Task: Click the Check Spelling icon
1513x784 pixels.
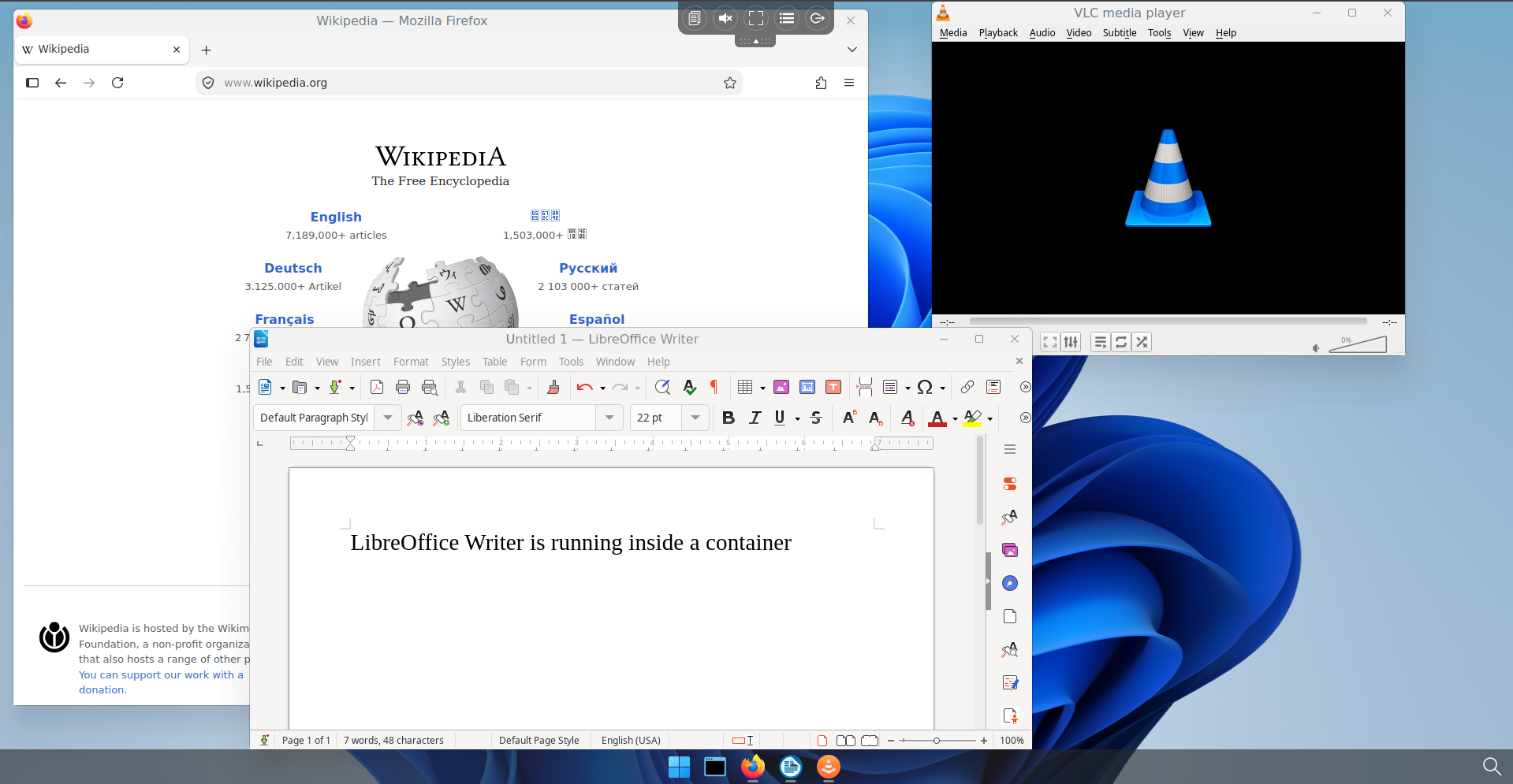Action: [x=690, y=387]
